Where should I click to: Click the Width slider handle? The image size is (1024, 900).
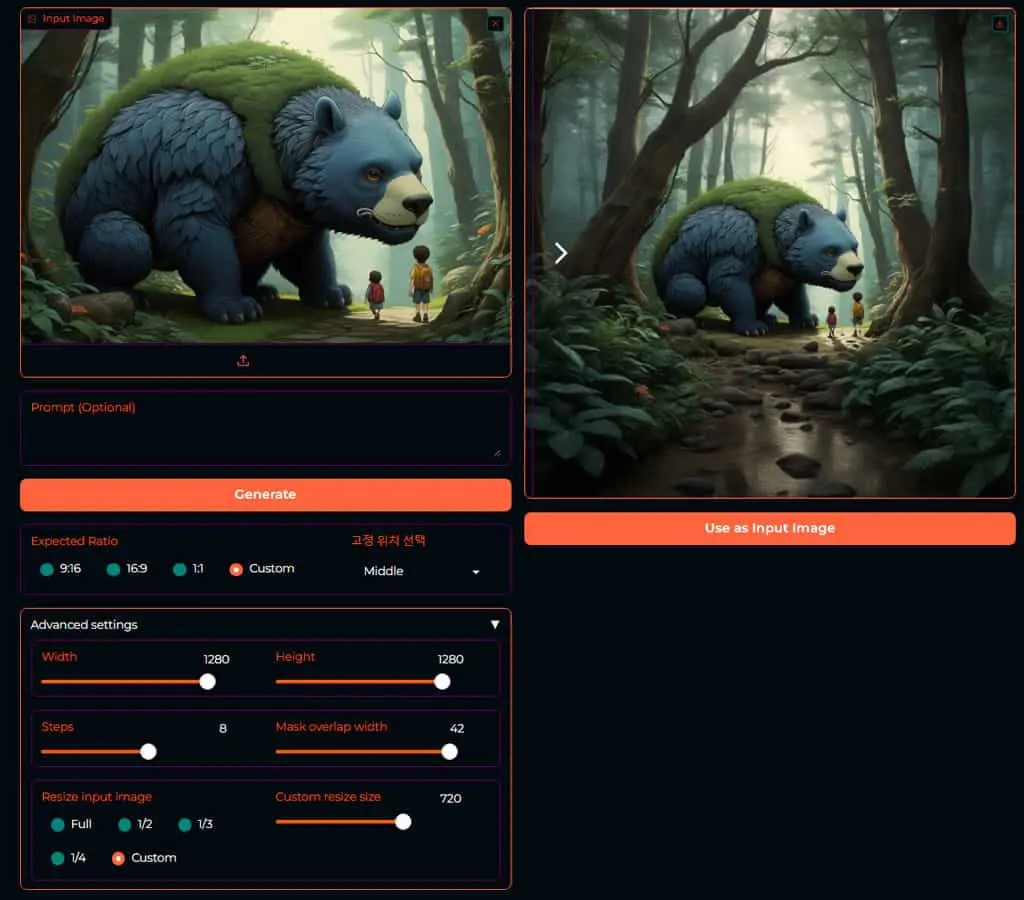point(208,682)
